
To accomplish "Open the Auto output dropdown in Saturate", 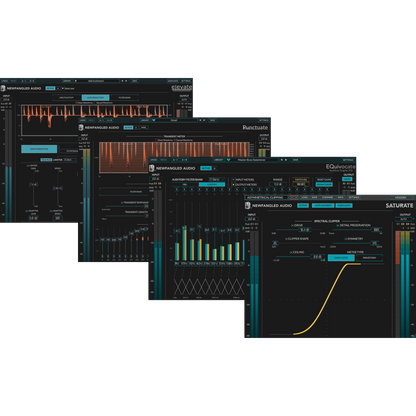I will point(404,219).
